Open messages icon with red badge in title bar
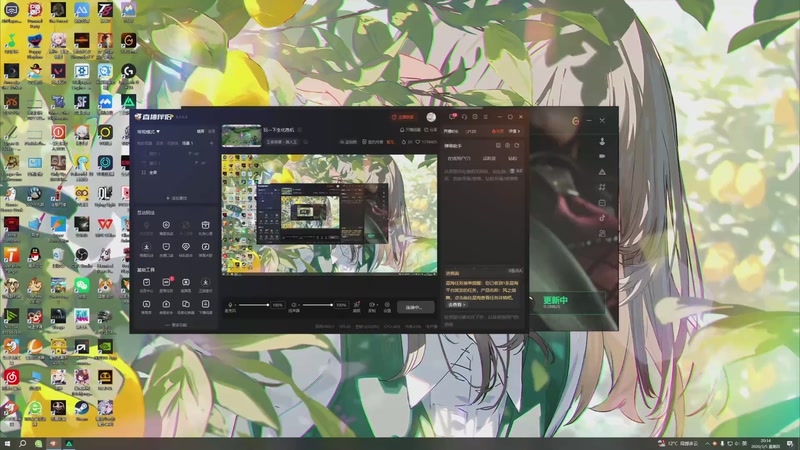 [453, 117]
